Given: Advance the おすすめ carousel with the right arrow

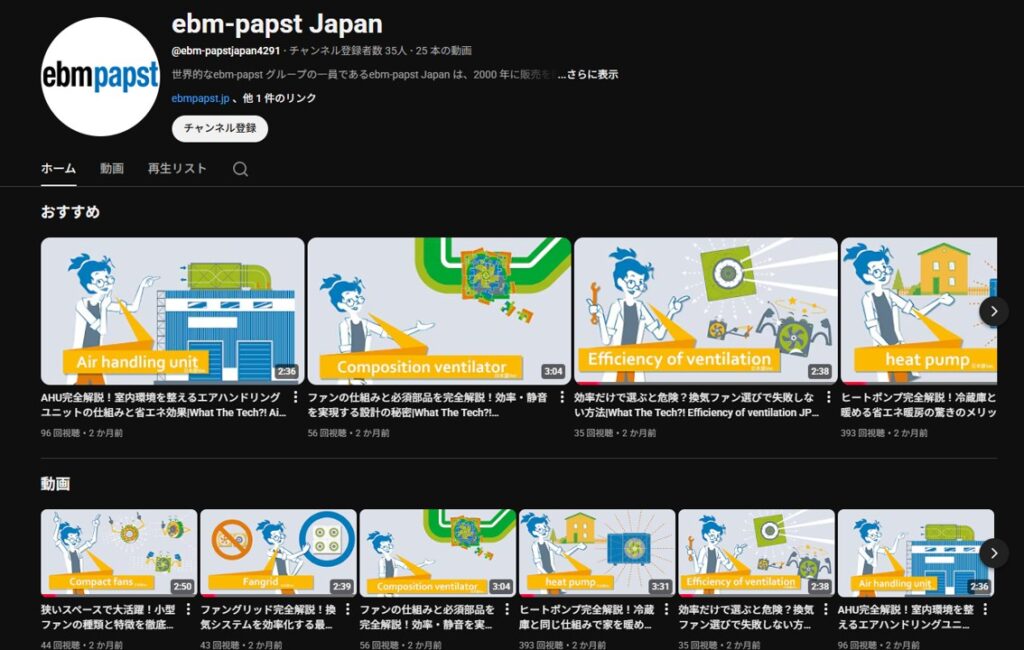Looking at the screenshot, I should coord(994,311).
